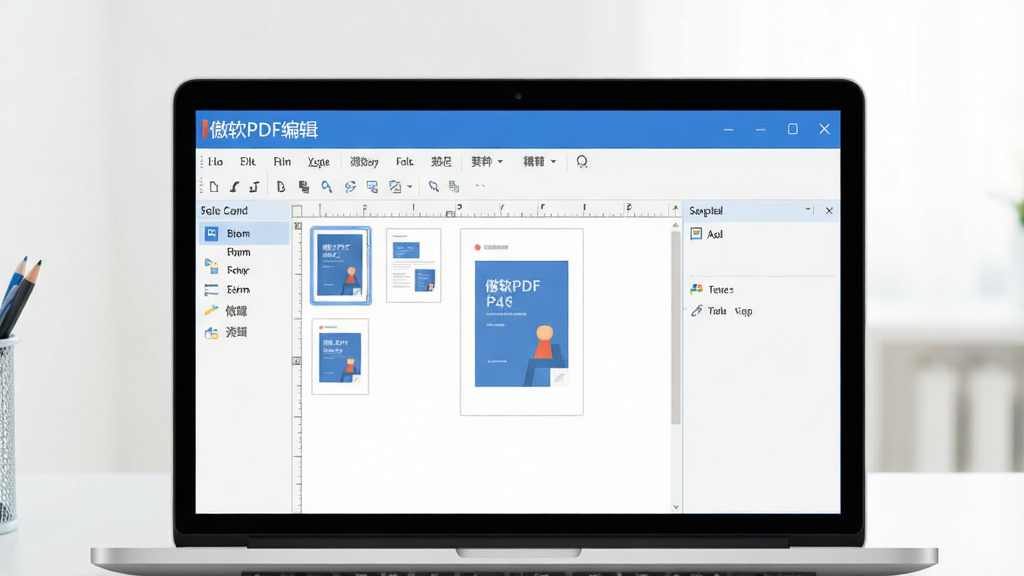Select the Fhmm entry in left panel
Screen dimensions: 1024x576
point(238,252)
